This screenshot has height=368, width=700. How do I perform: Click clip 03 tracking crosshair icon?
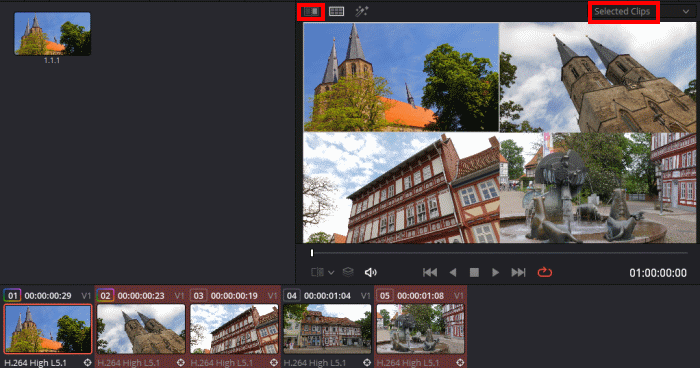(274, 363)
